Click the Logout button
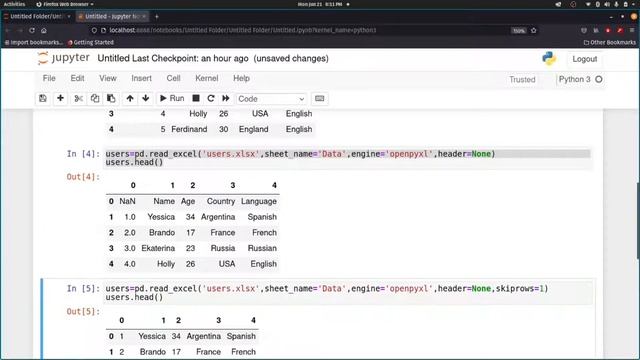The width and height of the screenshot is (640, 360). [584, 59]
